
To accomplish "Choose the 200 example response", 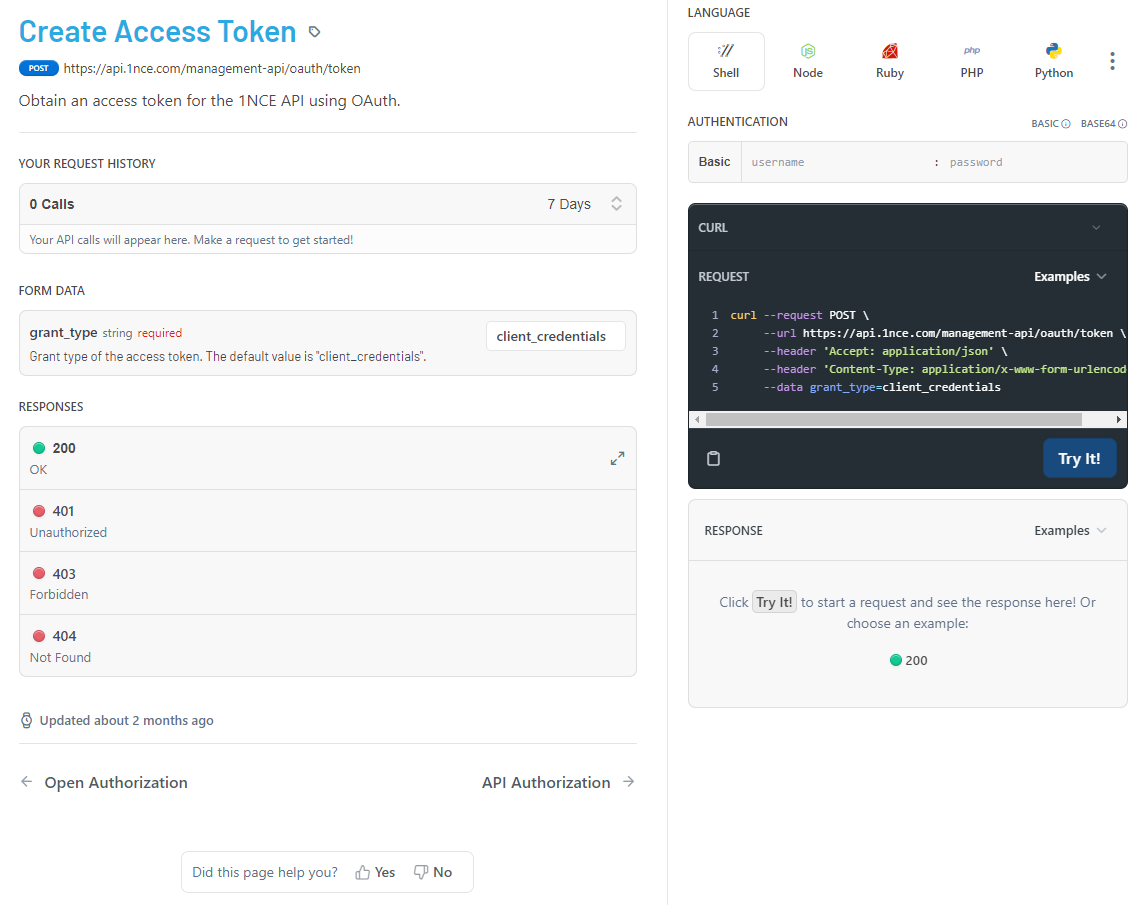I will pyautogui.click(x=908, y=660).
